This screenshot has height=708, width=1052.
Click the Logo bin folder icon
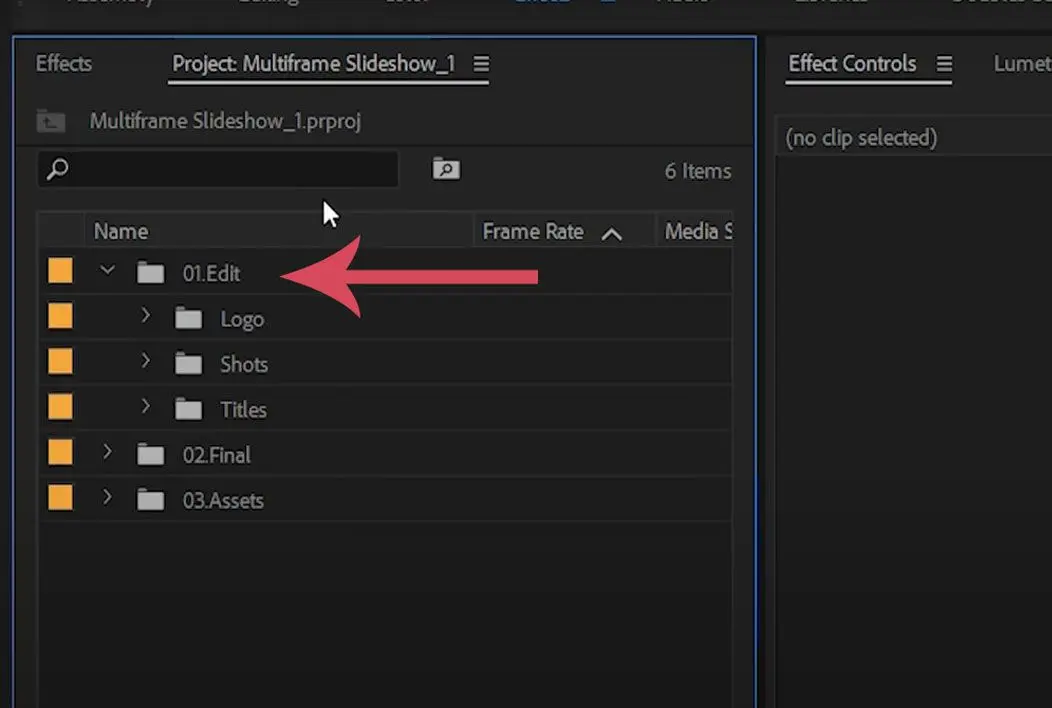tap(188, 318)
